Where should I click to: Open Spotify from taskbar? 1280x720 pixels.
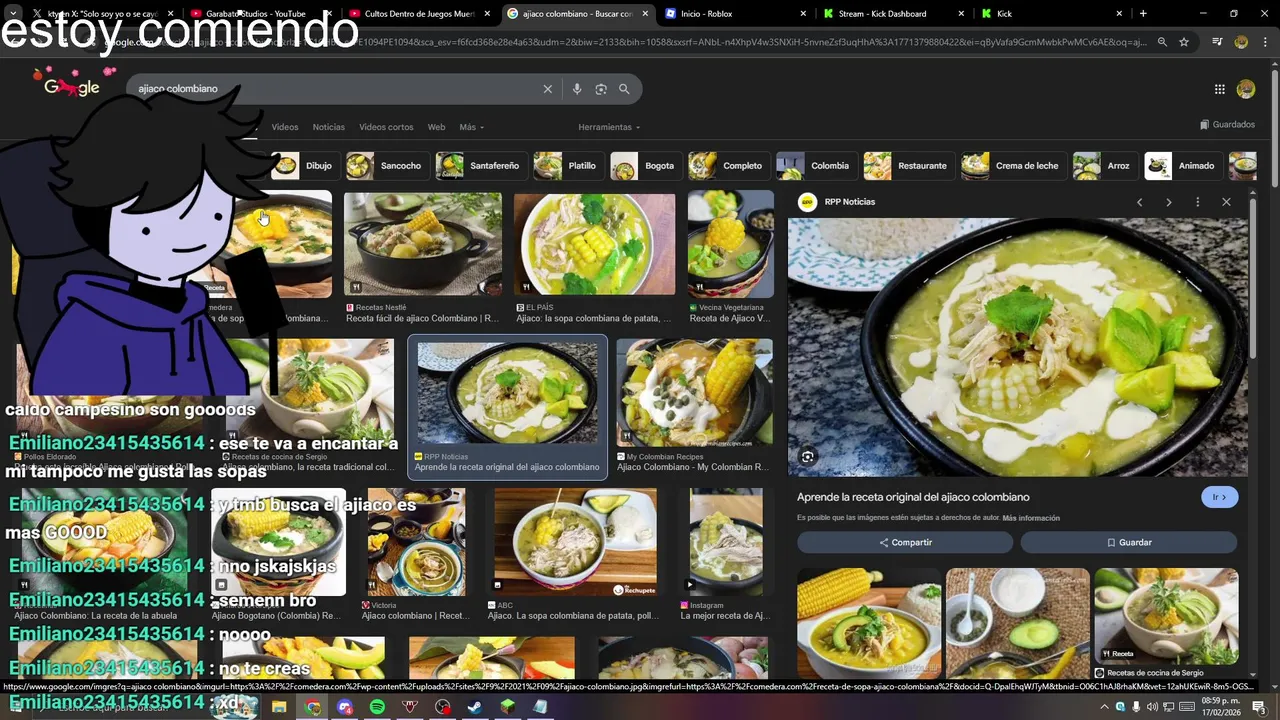point(377,707)
